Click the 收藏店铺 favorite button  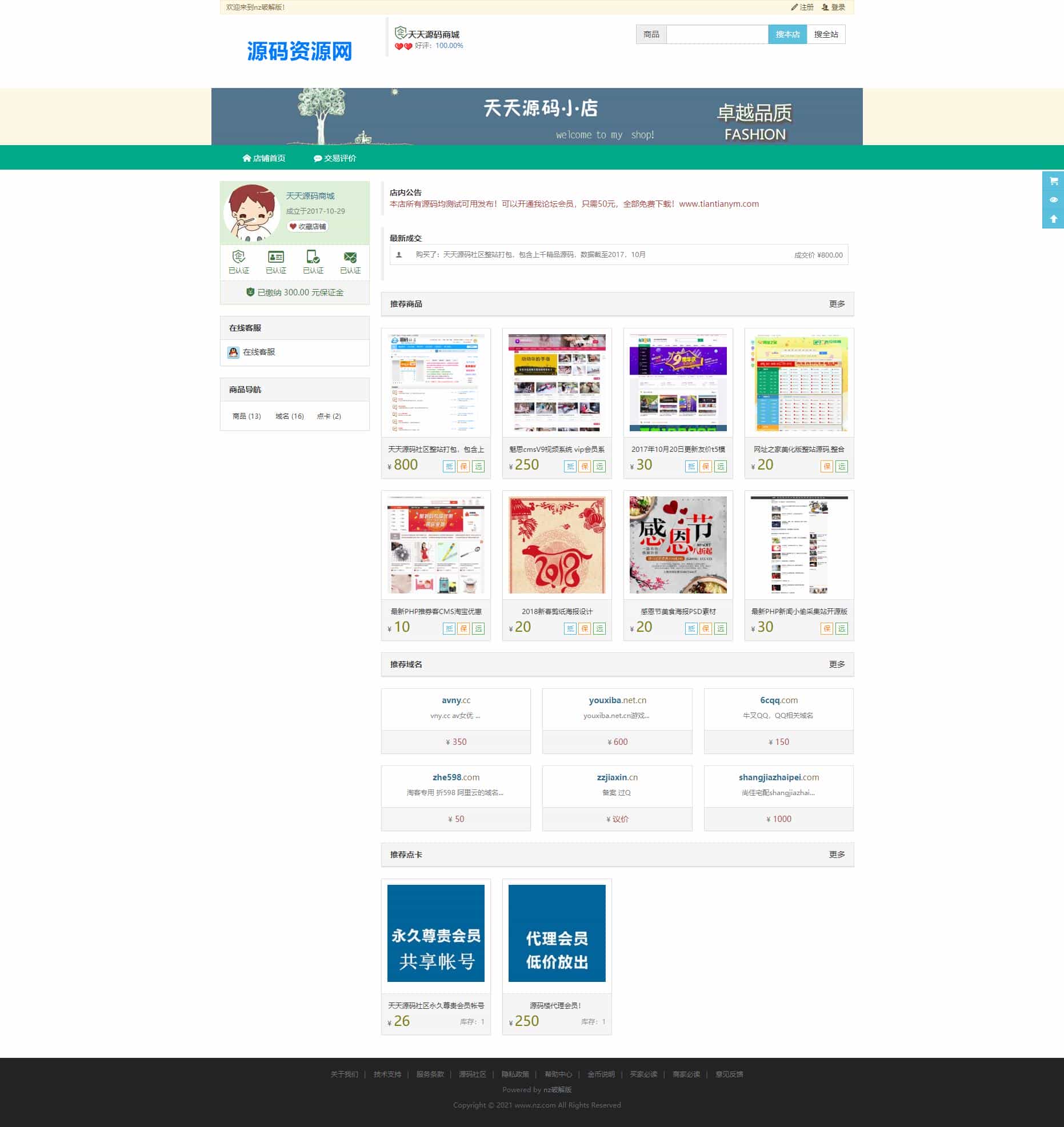[x=307, y=227]
